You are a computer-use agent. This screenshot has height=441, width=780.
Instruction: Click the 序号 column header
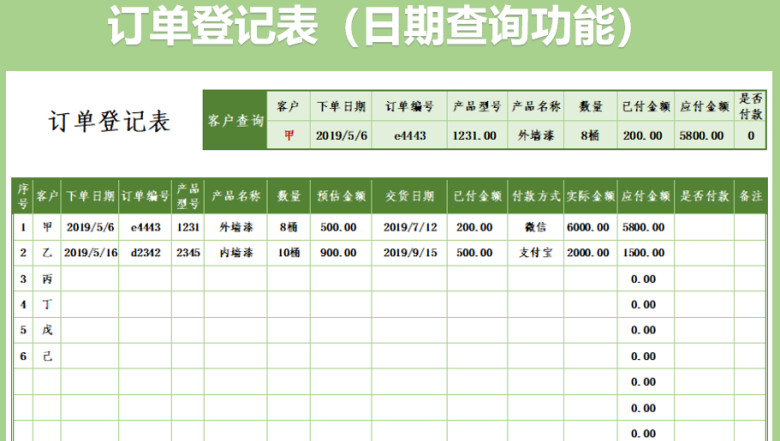tap(23, 196)
